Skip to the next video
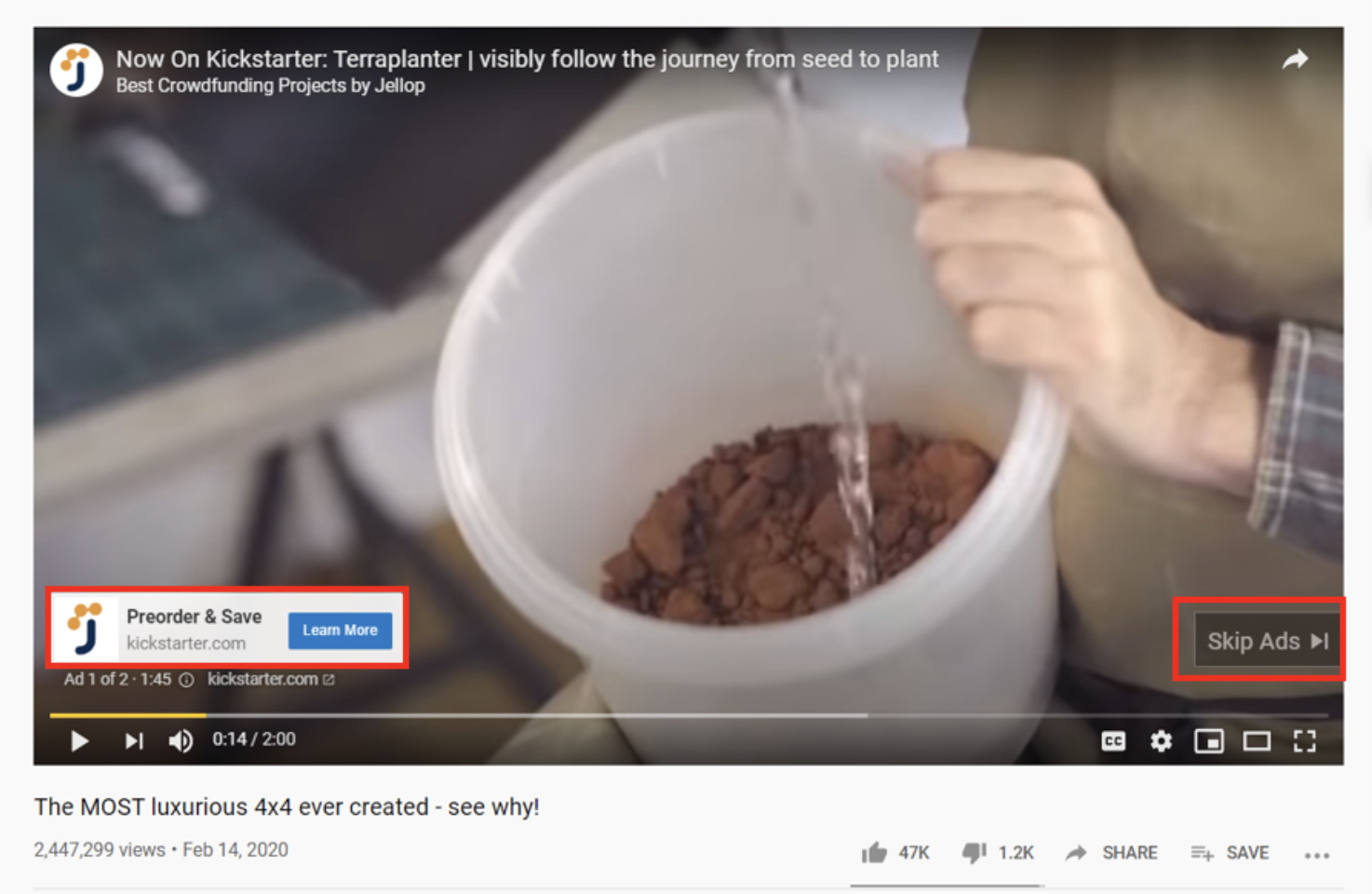The width and height of the screenshot is (1372, 894). click(134, 740)
